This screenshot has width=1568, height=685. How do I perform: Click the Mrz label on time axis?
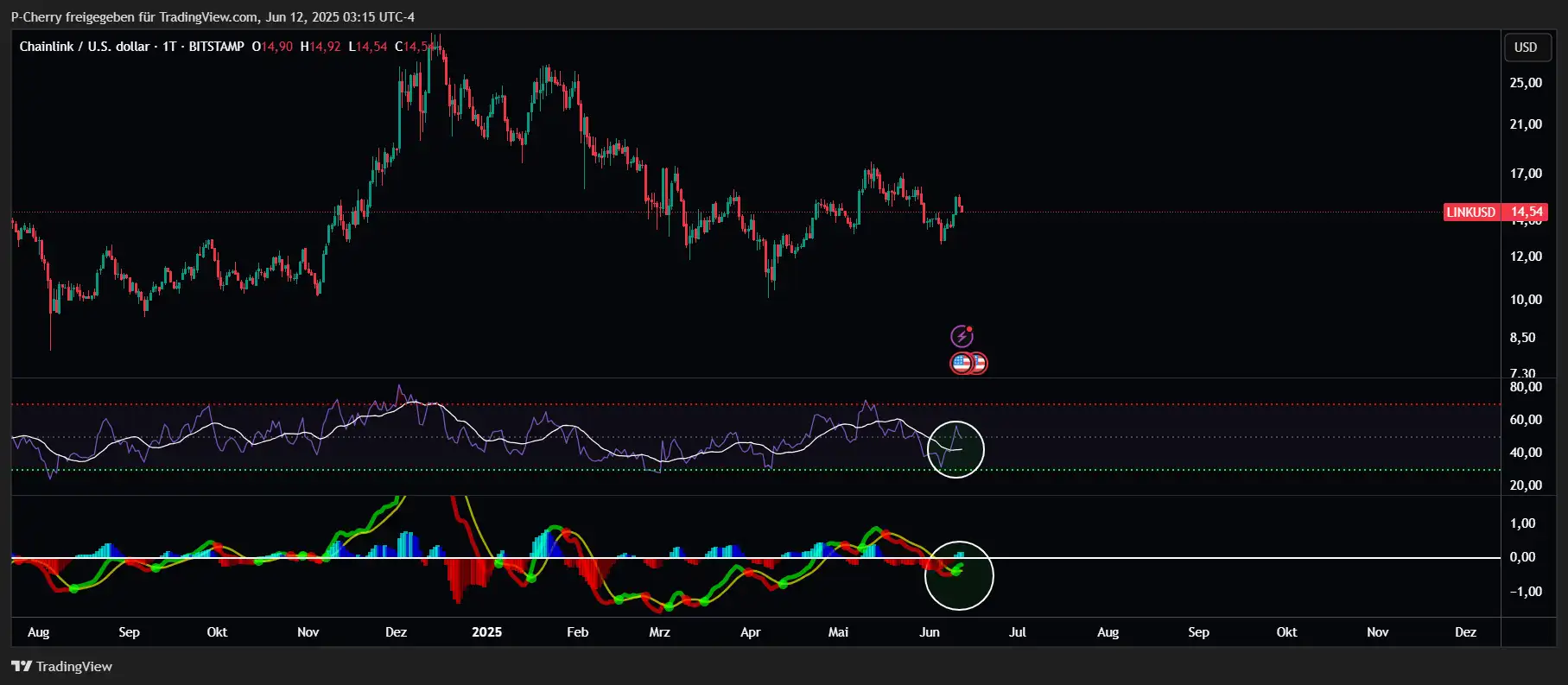pyautogui.click(x=659, y=632)
